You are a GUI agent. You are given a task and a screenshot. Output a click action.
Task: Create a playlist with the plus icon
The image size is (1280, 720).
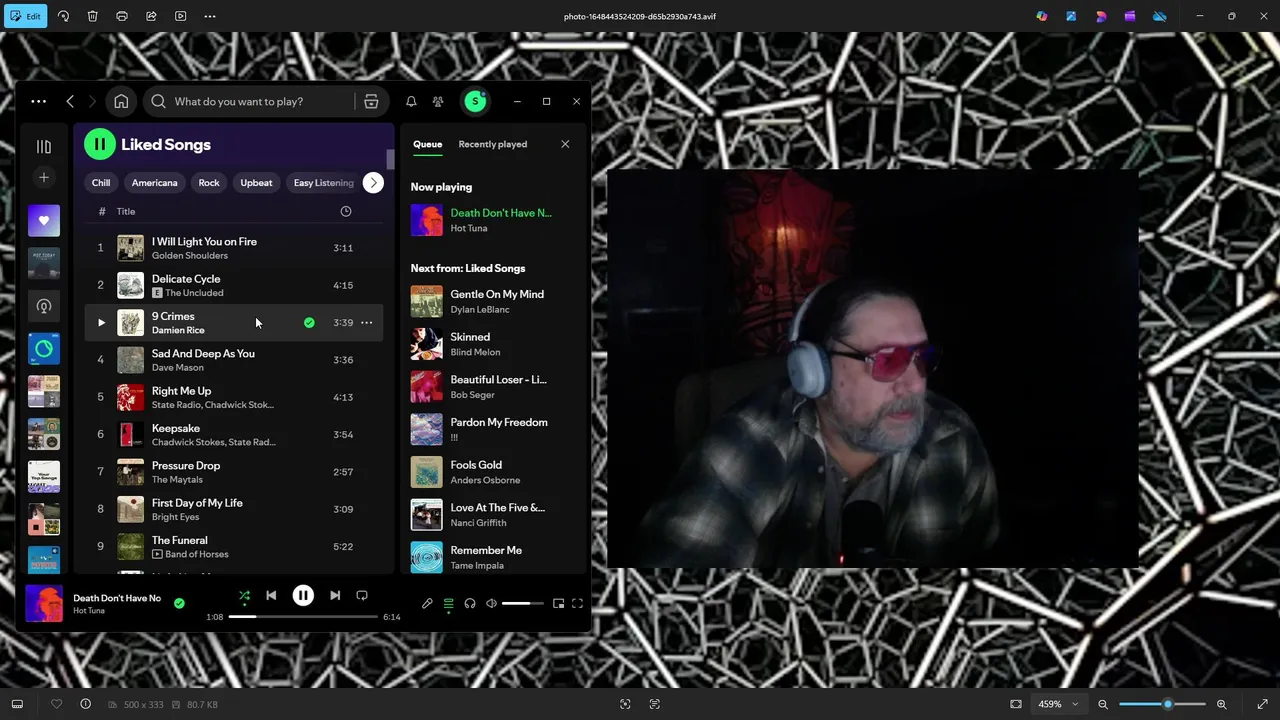(x=43, y=177)
